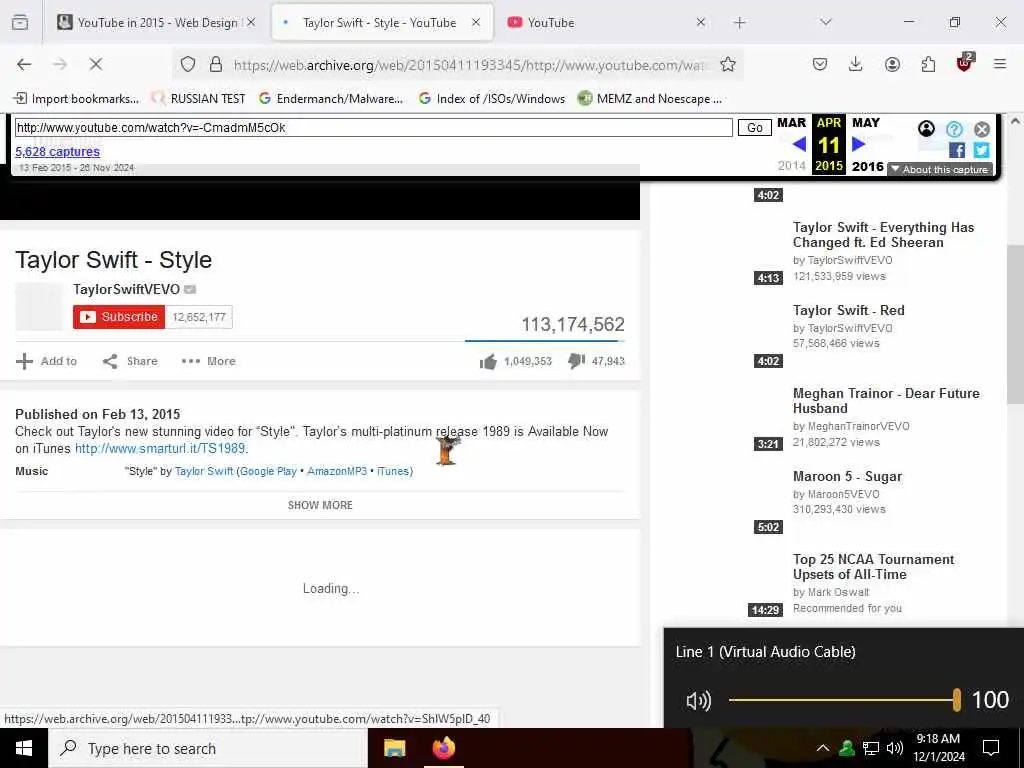
Task: Open the Firefox downloads panel
Action: coord(856,64)
